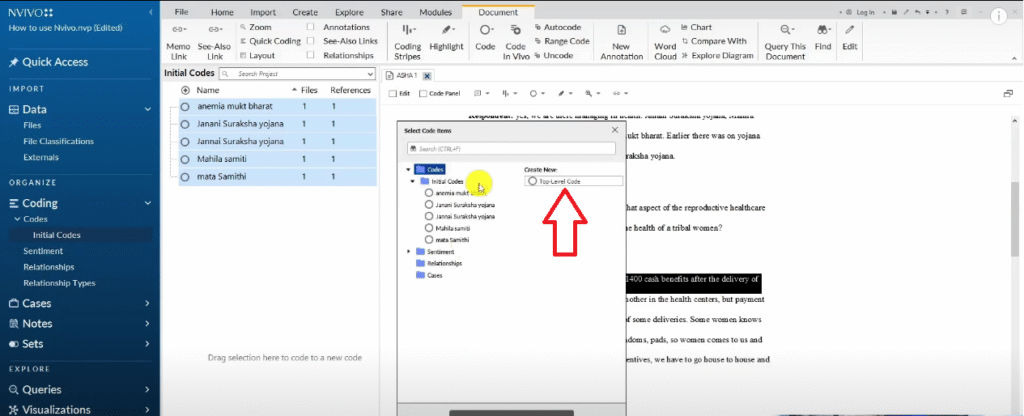Switch to the Home ribbon tab
Screen dimensions: 1024x416
tap(222, 12)
